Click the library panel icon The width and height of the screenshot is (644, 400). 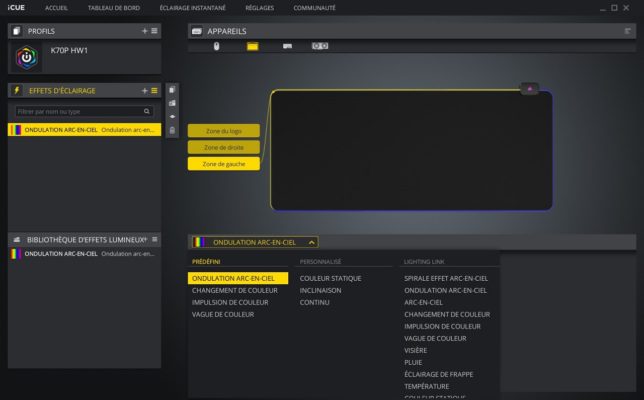(x=17, y=239)
